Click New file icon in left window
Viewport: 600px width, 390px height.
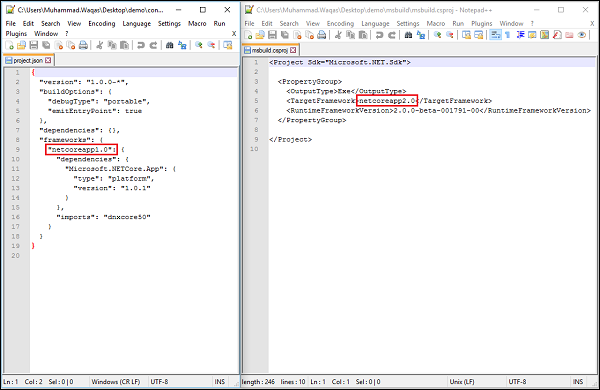coord(10,45)
